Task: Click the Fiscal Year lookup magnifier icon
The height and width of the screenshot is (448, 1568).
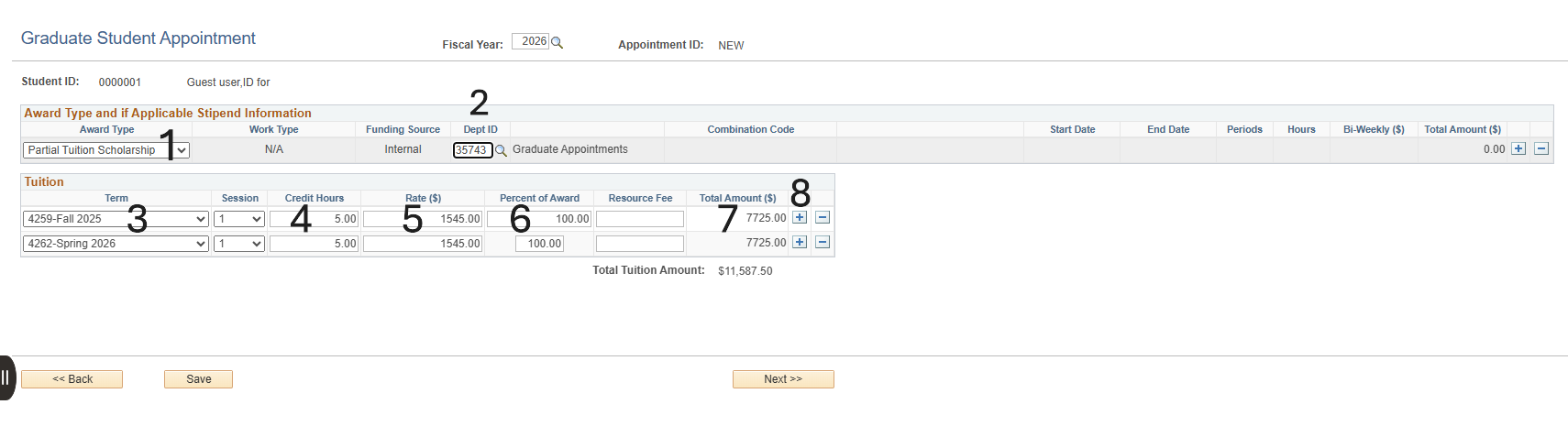Action: 557,43
